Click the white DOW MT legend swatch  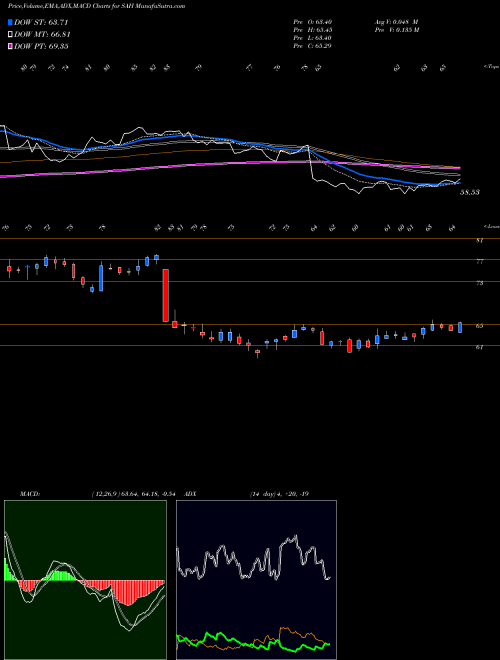click(10, 35)
